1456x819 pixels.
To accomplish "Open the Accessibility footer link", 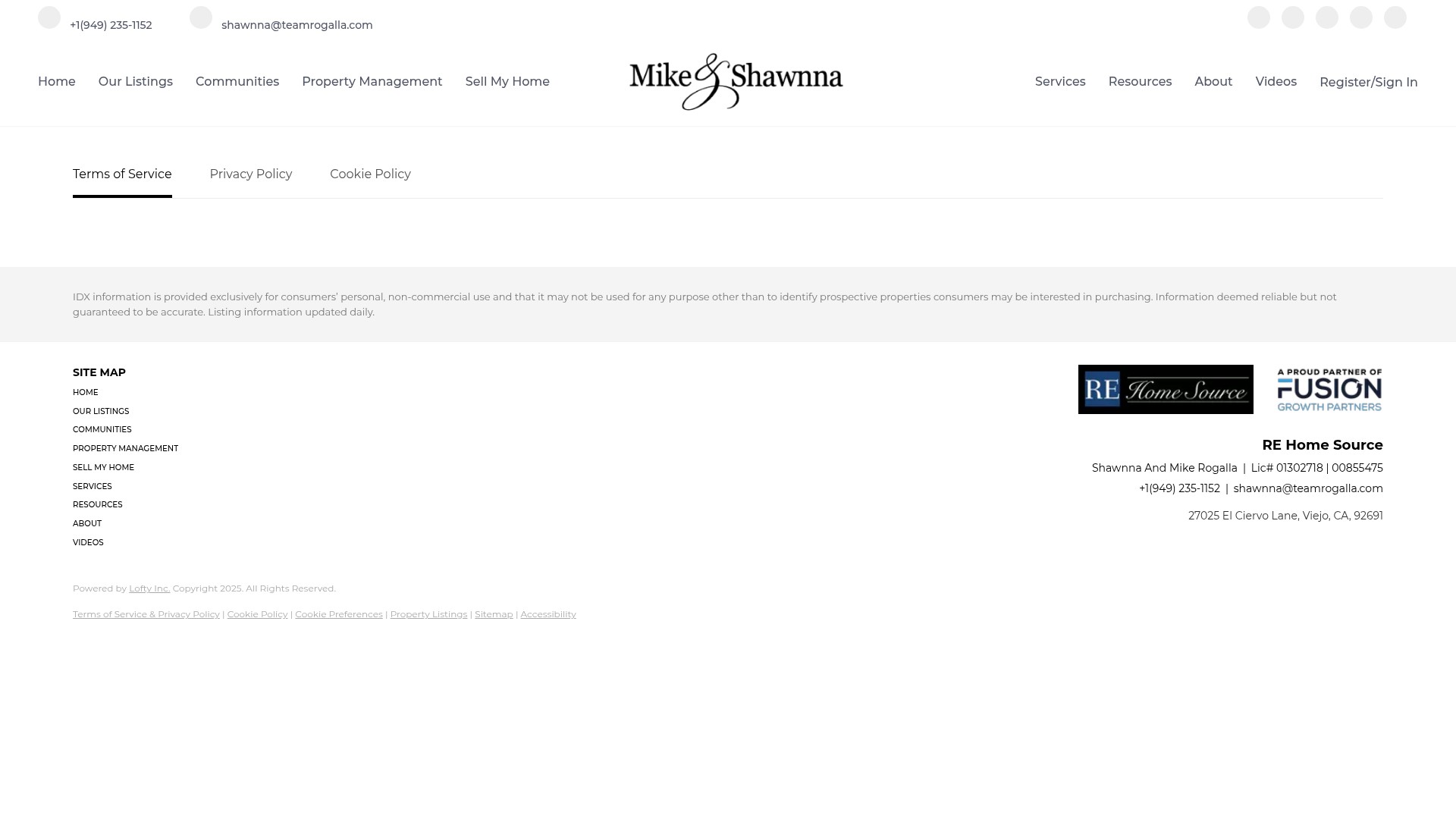I will pyautogui.click(x=548, y=614).
